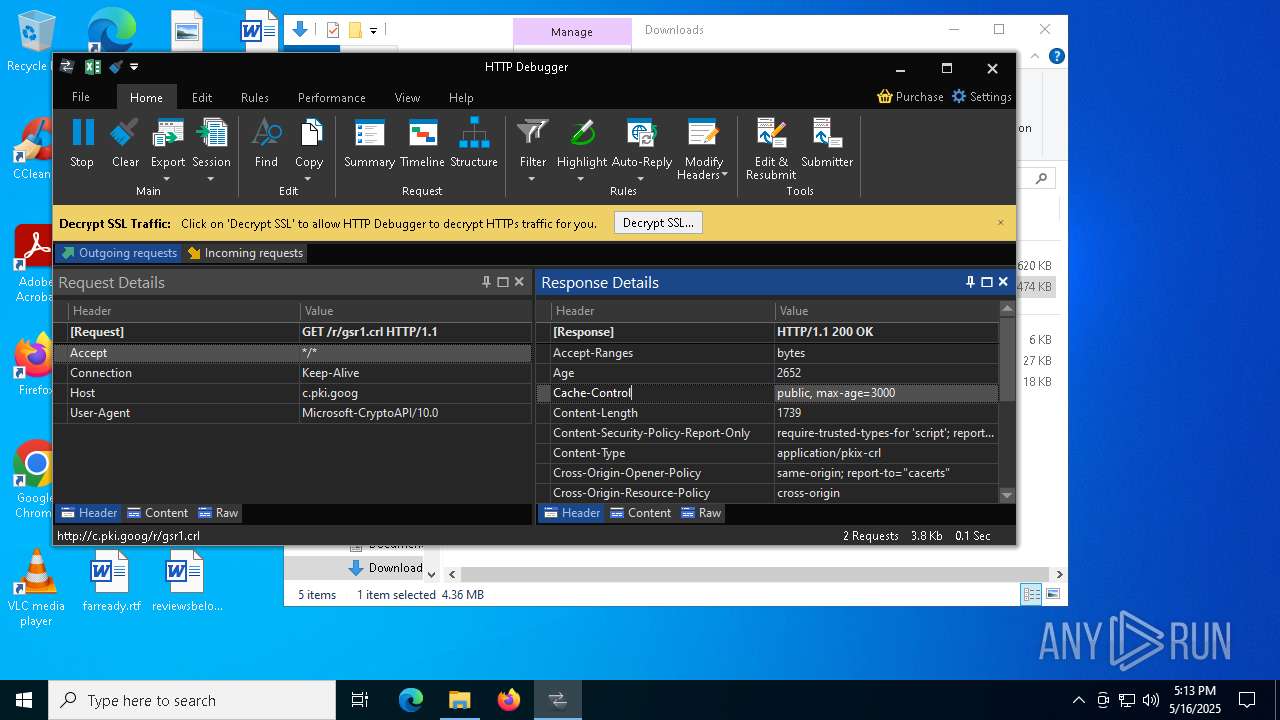Switch to the View ribbon tab

[407, 97]
